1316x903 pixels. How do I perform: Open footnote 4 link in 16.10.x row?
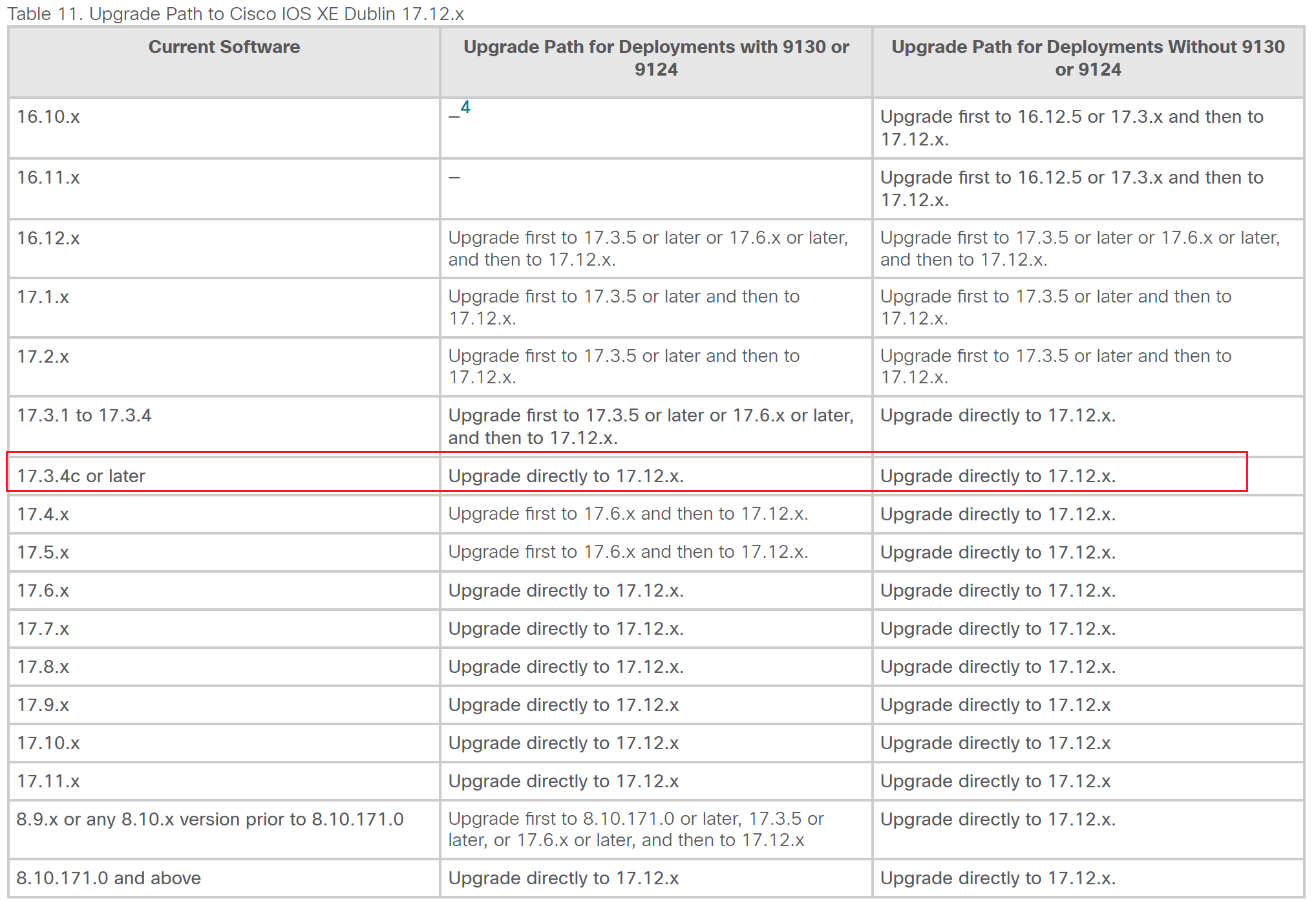point(465,107)
